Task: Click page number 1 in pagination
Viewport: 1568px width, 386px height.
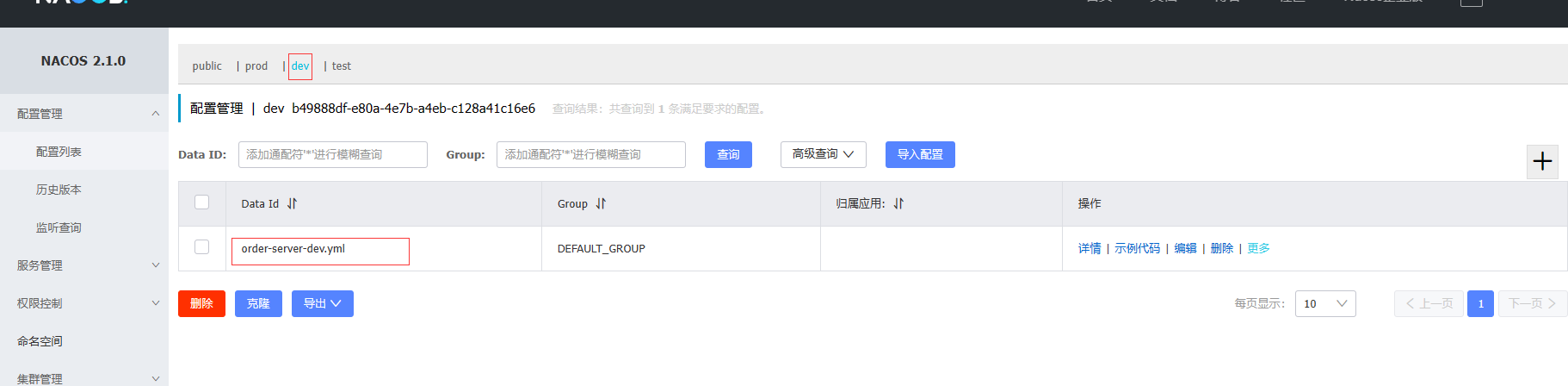Action: [1480, 303]
